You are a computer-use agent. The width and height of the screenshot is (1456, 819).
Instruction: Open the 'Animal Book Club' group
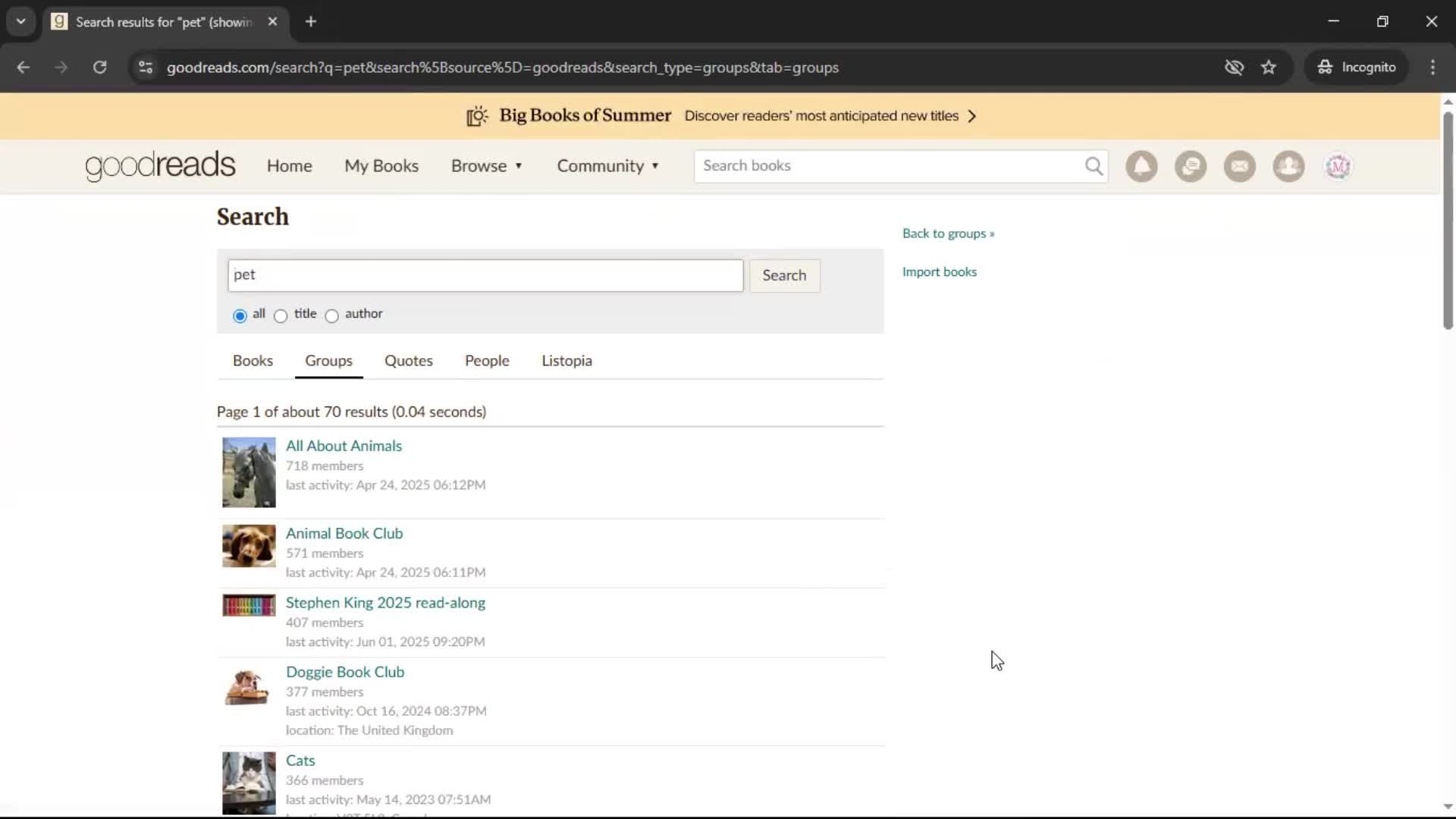344,533
